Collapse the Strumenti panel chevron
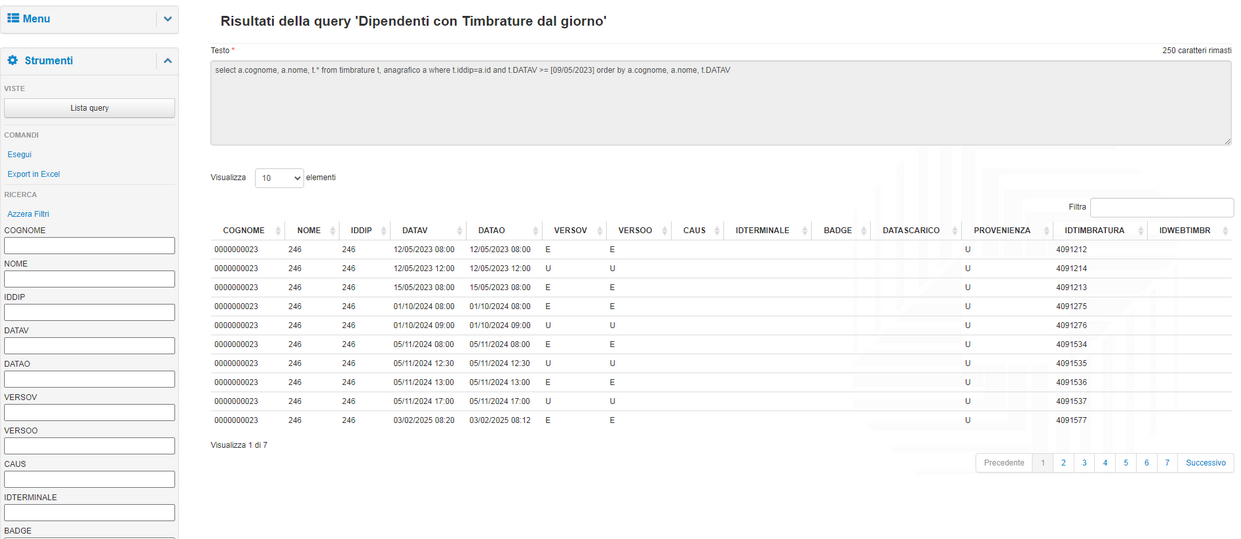Screen dimensions: 1241x539 click(x=167, y=61)
